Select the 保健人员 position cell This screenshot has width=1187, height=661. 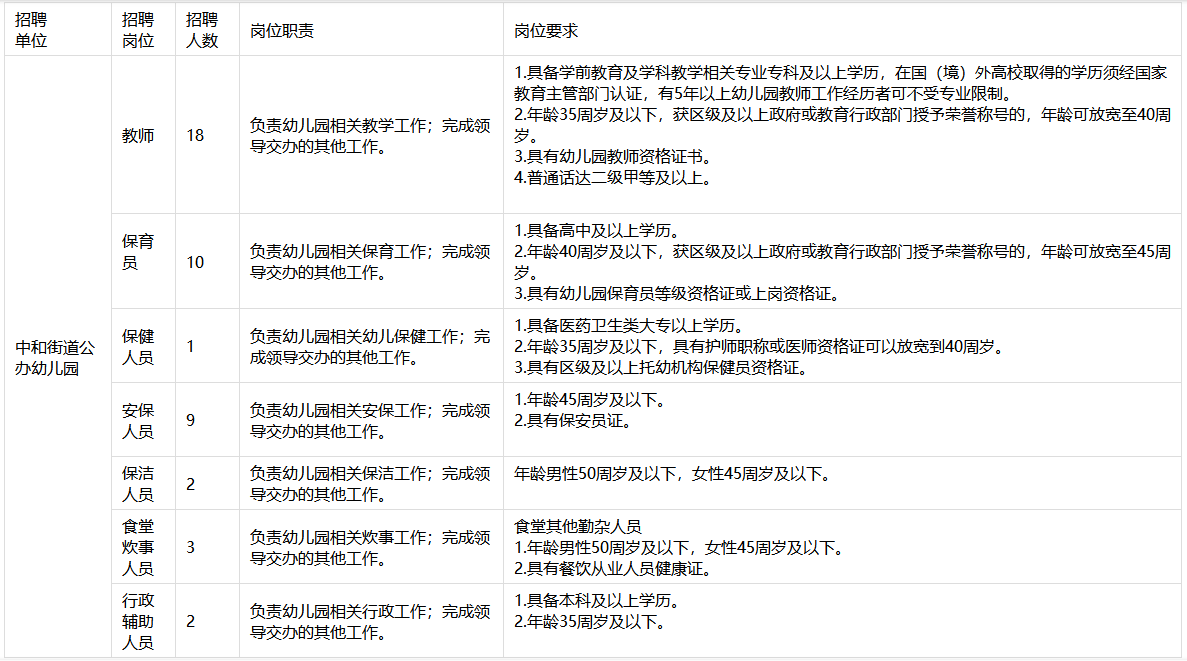tap(138, 346)
